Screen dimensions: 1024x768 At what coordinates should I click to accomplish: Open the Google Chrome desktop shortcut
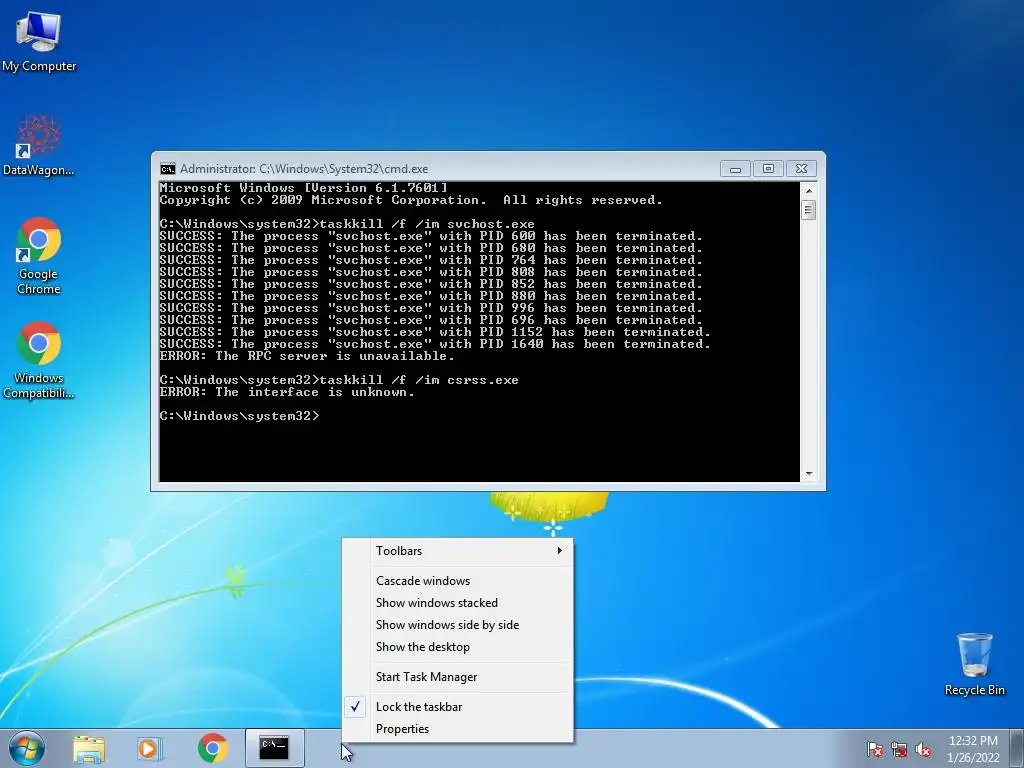coord(39,255)
